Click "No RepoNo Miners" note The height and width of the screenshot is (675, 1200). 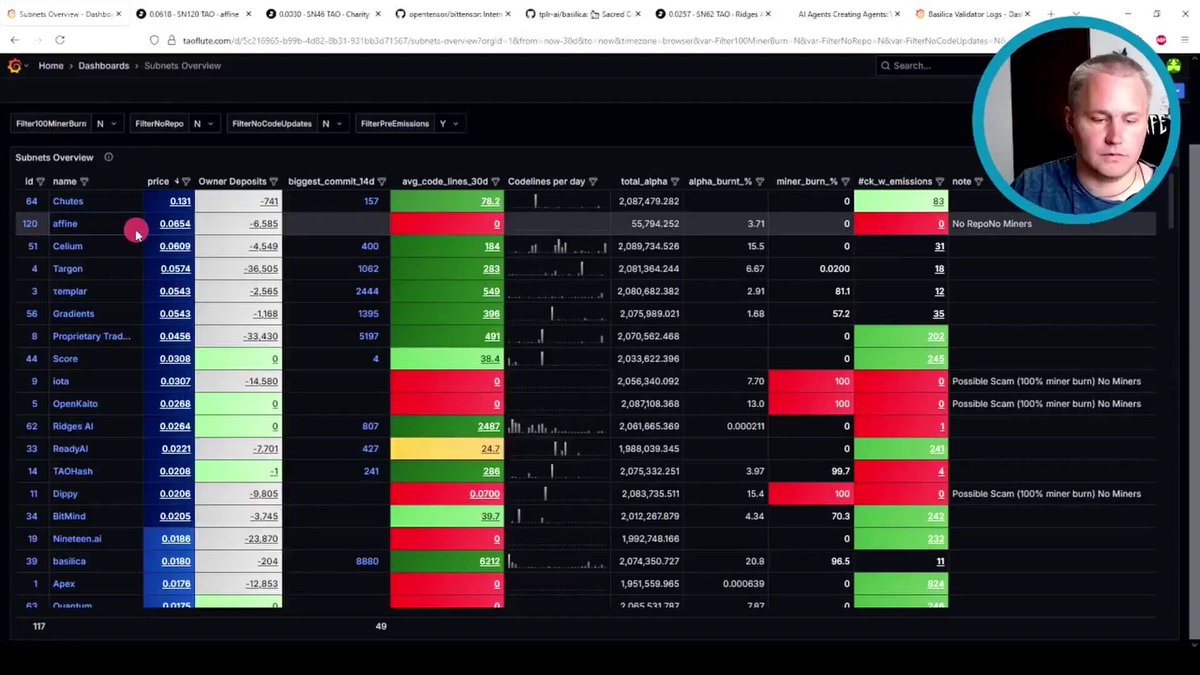992,224
